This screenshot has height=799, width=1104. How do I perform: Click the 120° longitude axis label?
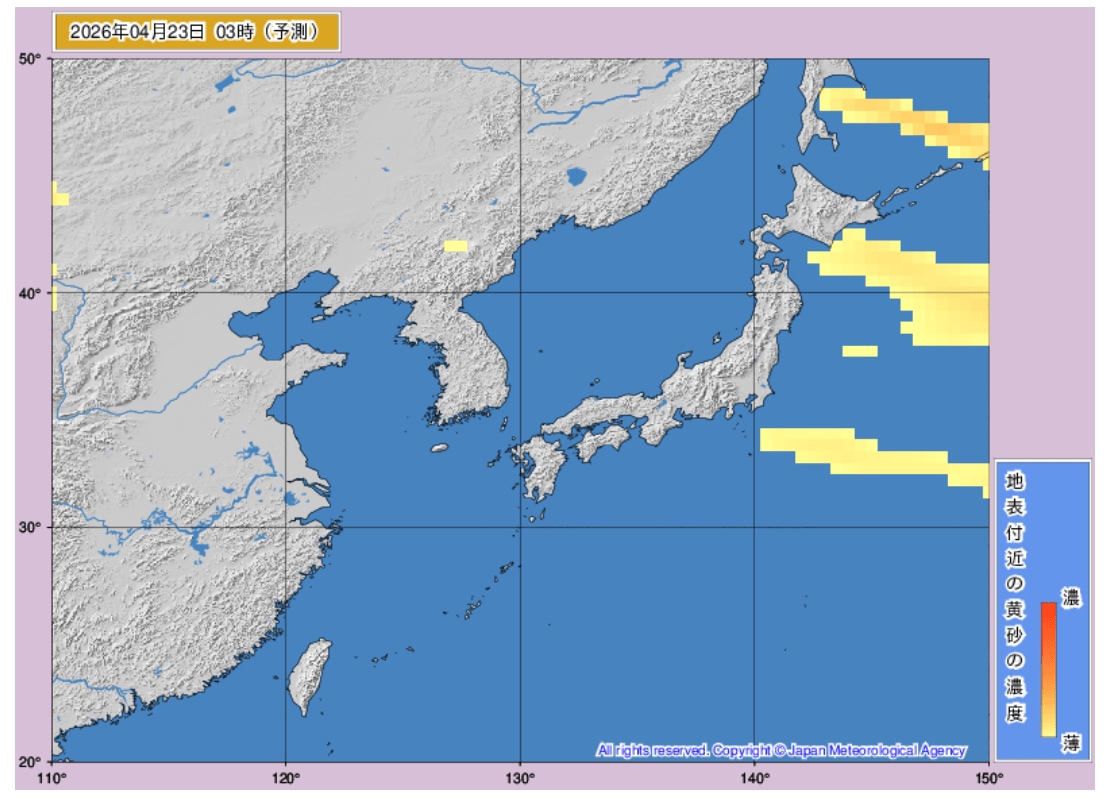pyautogui.click(x=286, y=777)
